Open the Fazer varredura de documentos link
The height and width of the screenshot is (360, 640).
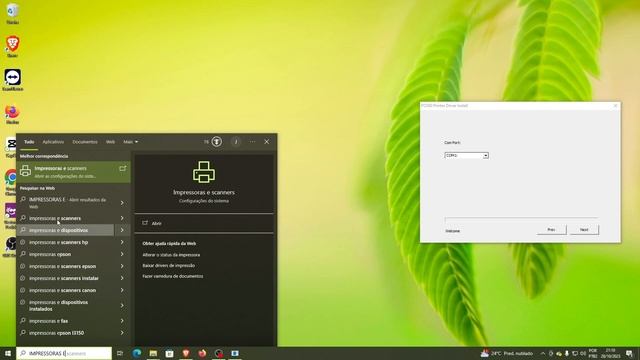click(173, 276)
